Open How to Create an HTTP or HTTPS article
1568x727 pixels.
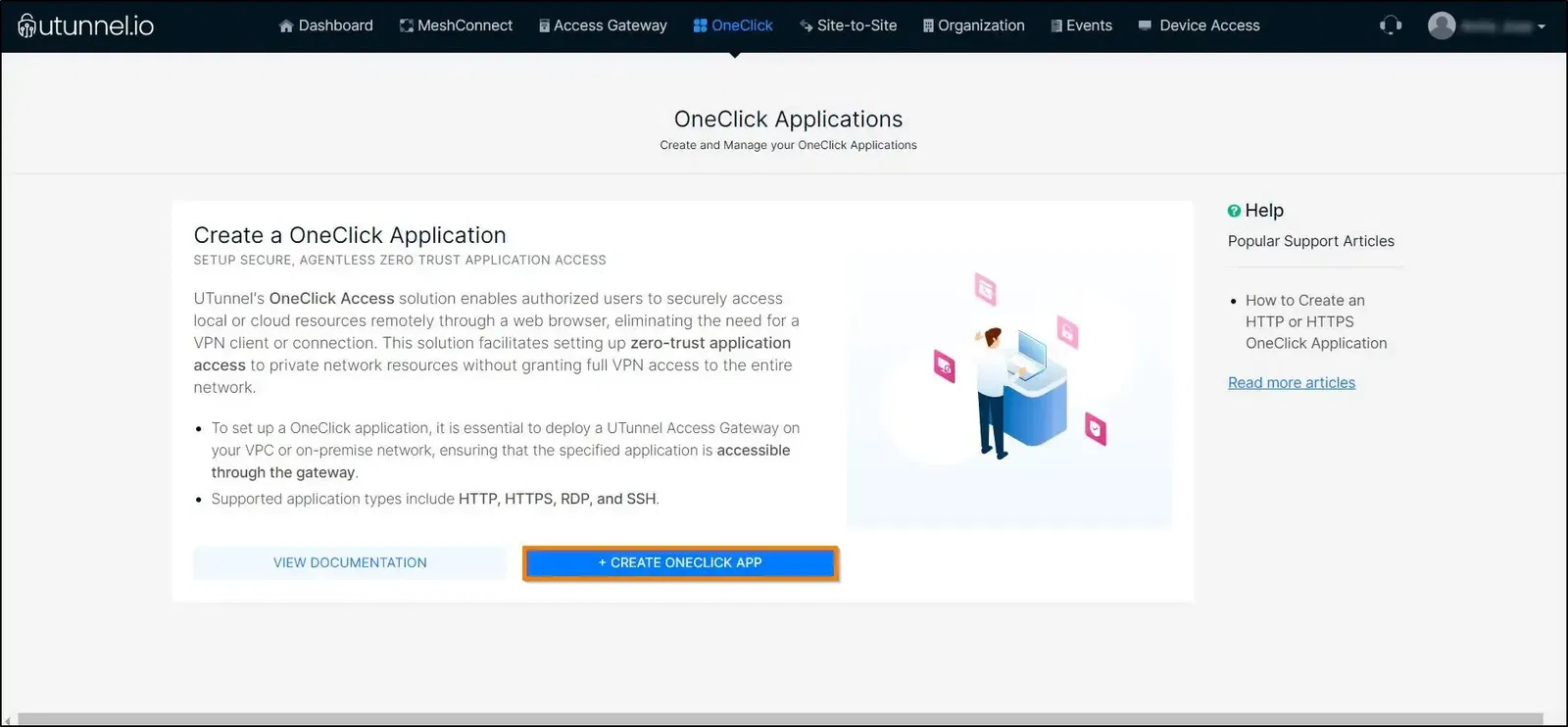point(1316,321)
